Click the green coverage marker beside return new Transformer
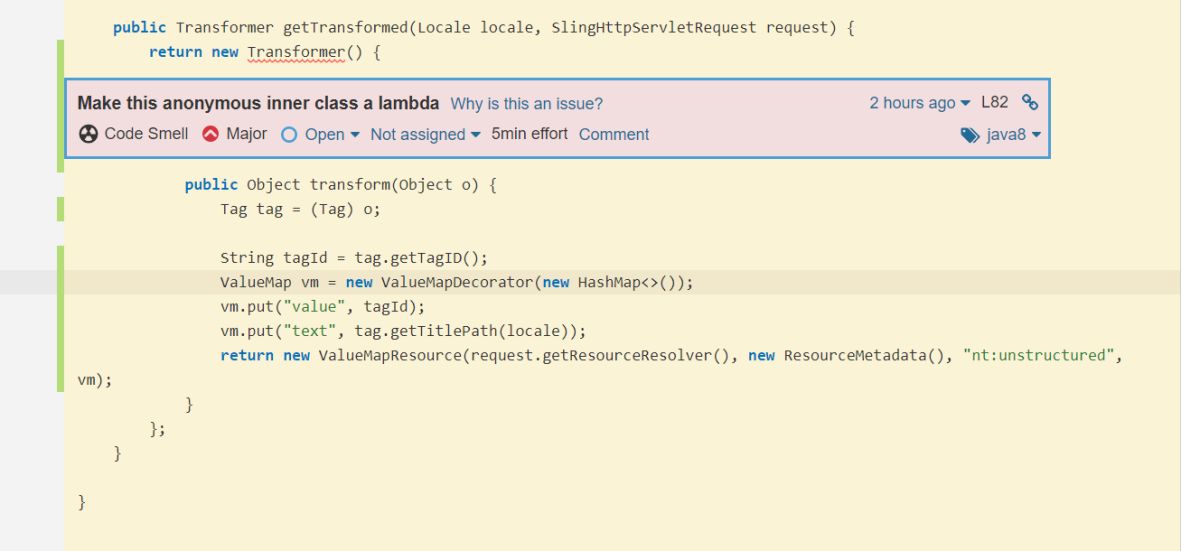Viewport: 1200px width, 551px height. tap(60, 52)
